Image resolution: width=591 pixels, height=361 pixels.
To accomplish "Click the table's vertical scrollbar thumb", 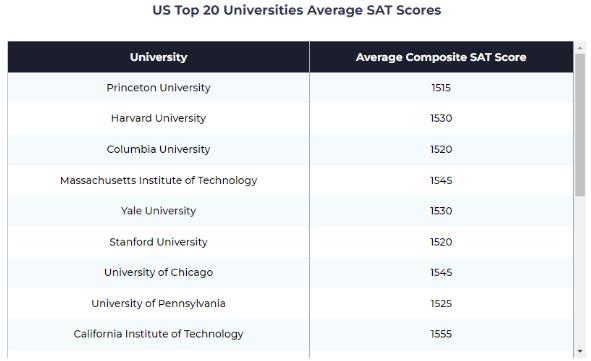I will [580, 125].
